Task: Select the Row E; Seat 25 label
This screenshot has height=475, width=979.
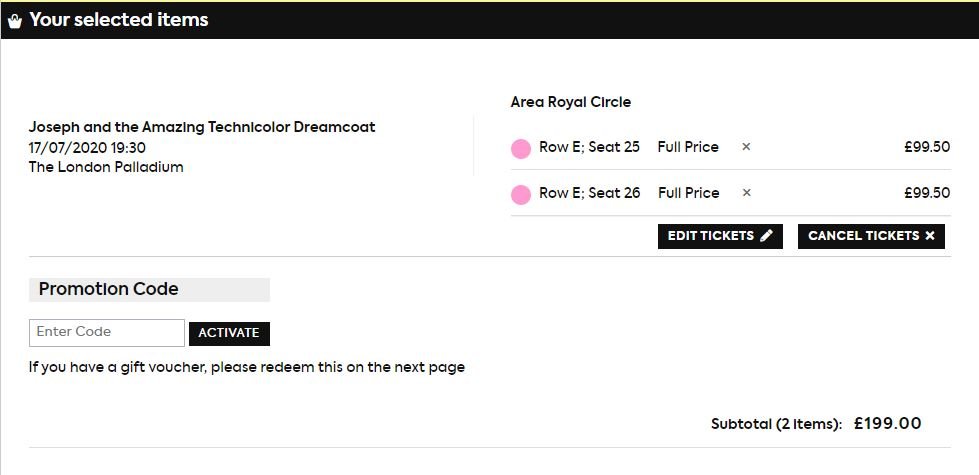Action: point(589,147)
